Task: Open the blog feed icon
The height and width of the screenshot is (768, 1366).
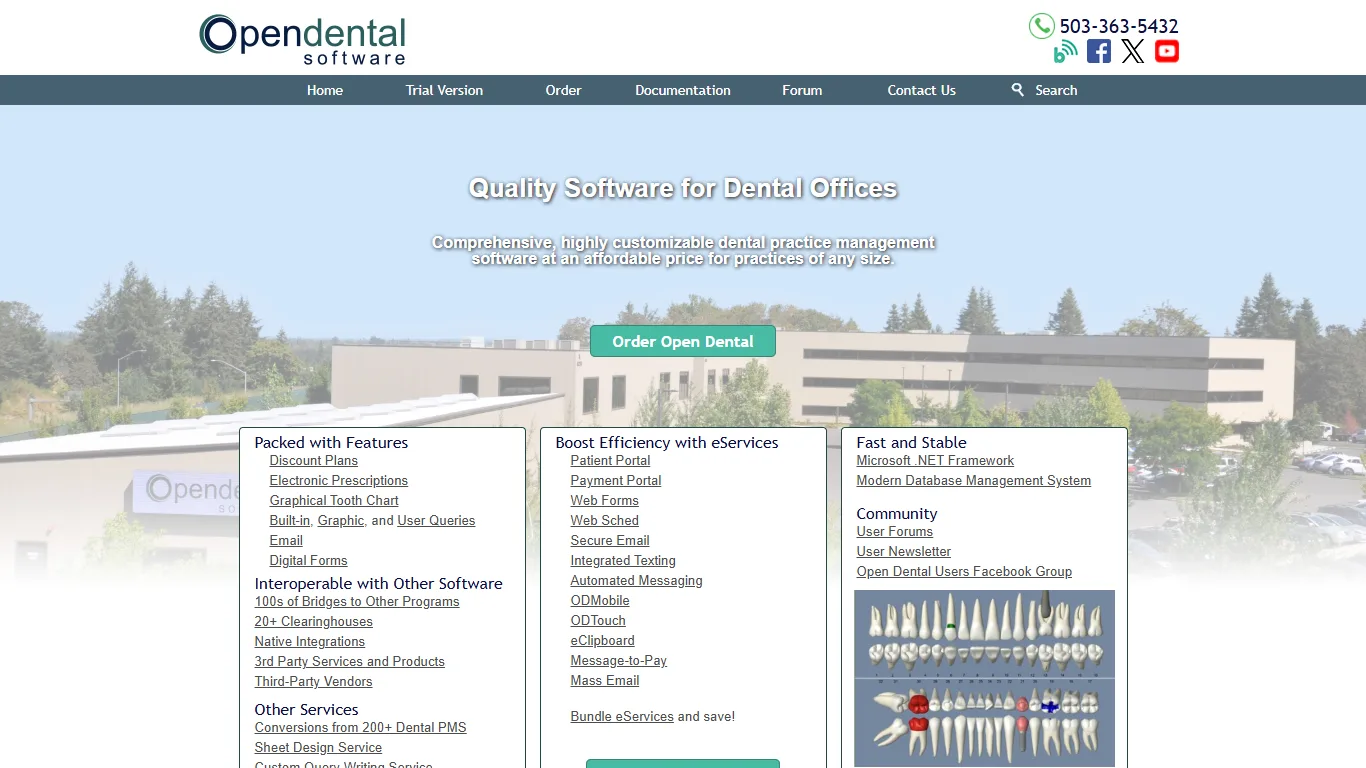Action: click(1066, 51)
